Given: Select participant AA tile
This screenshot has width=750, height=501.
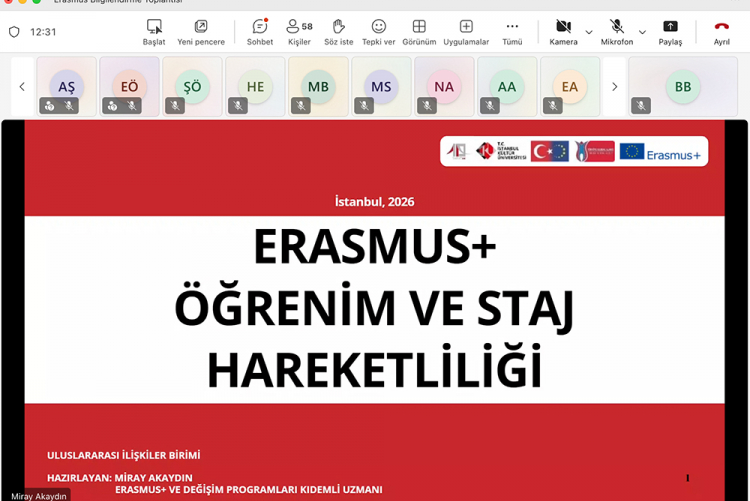Looking at the screenshot, I should [507, 87].
